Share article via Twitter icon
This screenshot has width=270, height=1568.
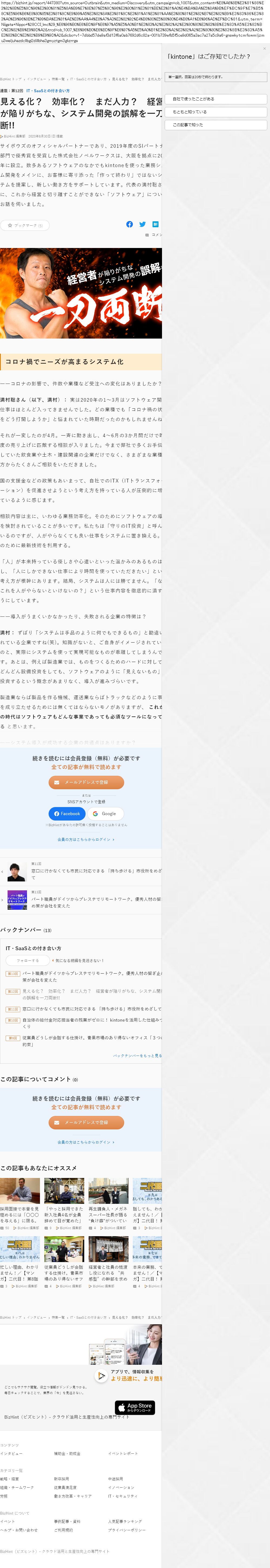(142, 224)
